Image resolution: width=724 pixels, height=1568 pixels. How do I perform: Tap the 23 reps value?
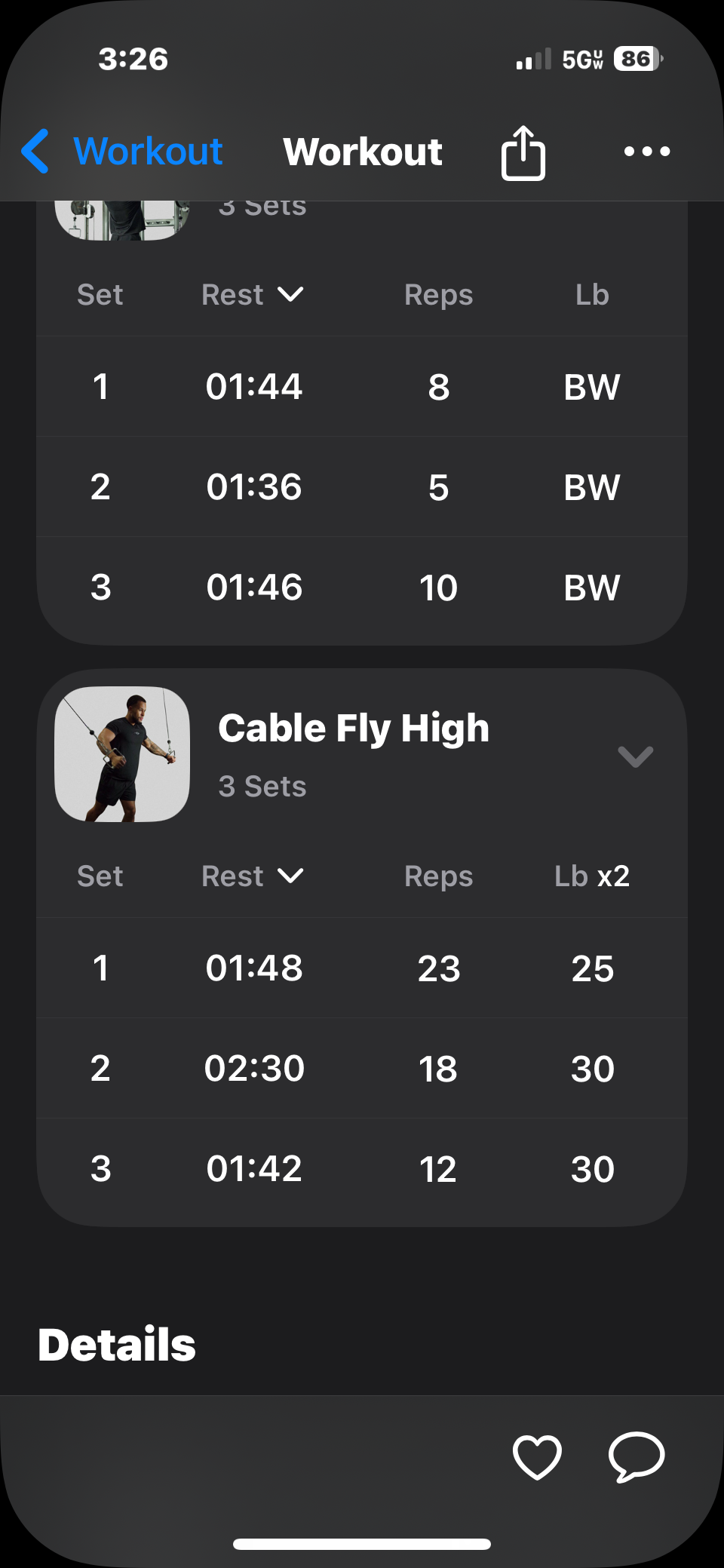[x=439, y=968]
